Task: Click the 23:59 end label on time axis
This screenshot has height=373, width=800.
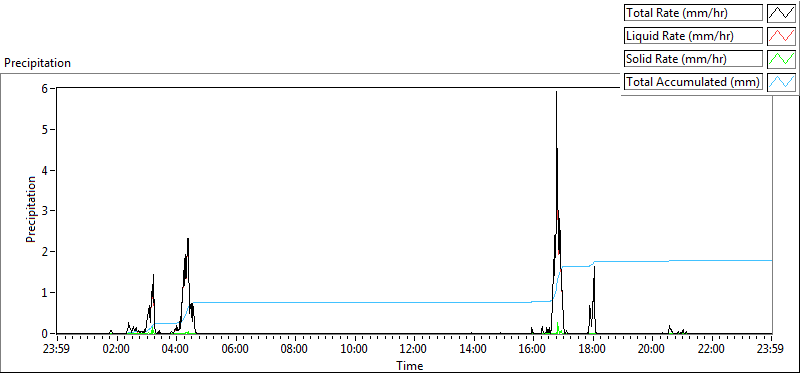Action: click(x=772, y=350)
